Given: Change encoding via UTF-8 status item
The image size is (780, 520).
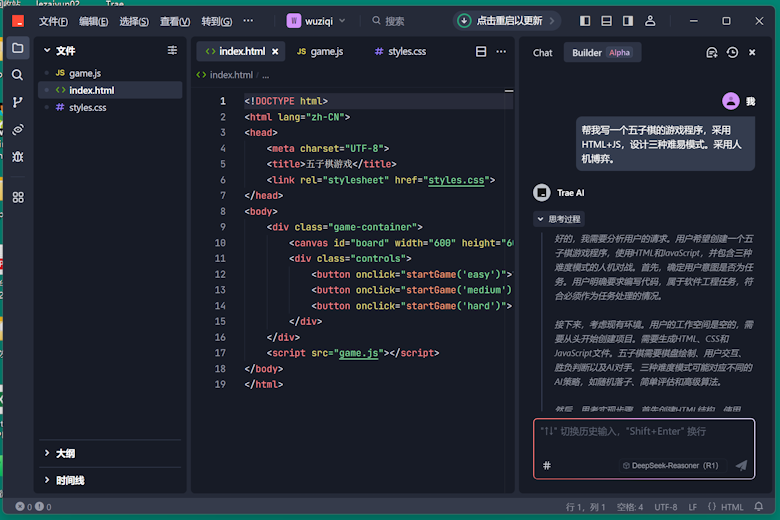Looking at the screenshot, I should point(666,507).
